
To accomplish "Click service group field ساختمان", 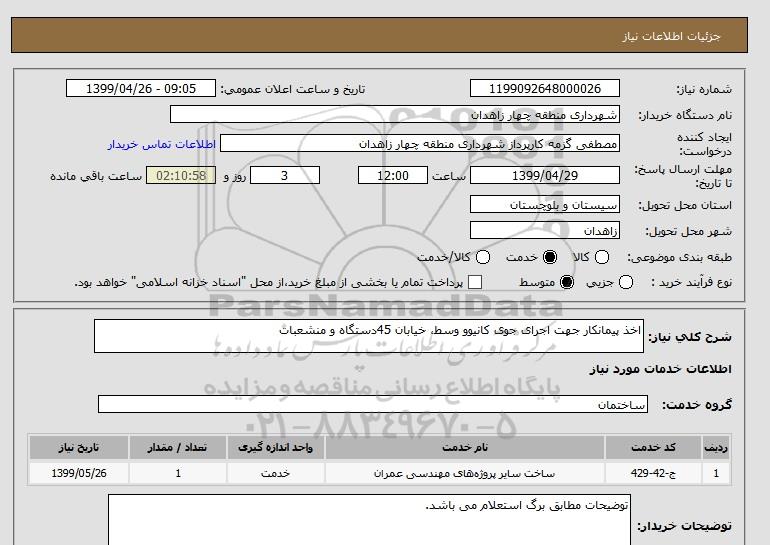I will (373, 404).
